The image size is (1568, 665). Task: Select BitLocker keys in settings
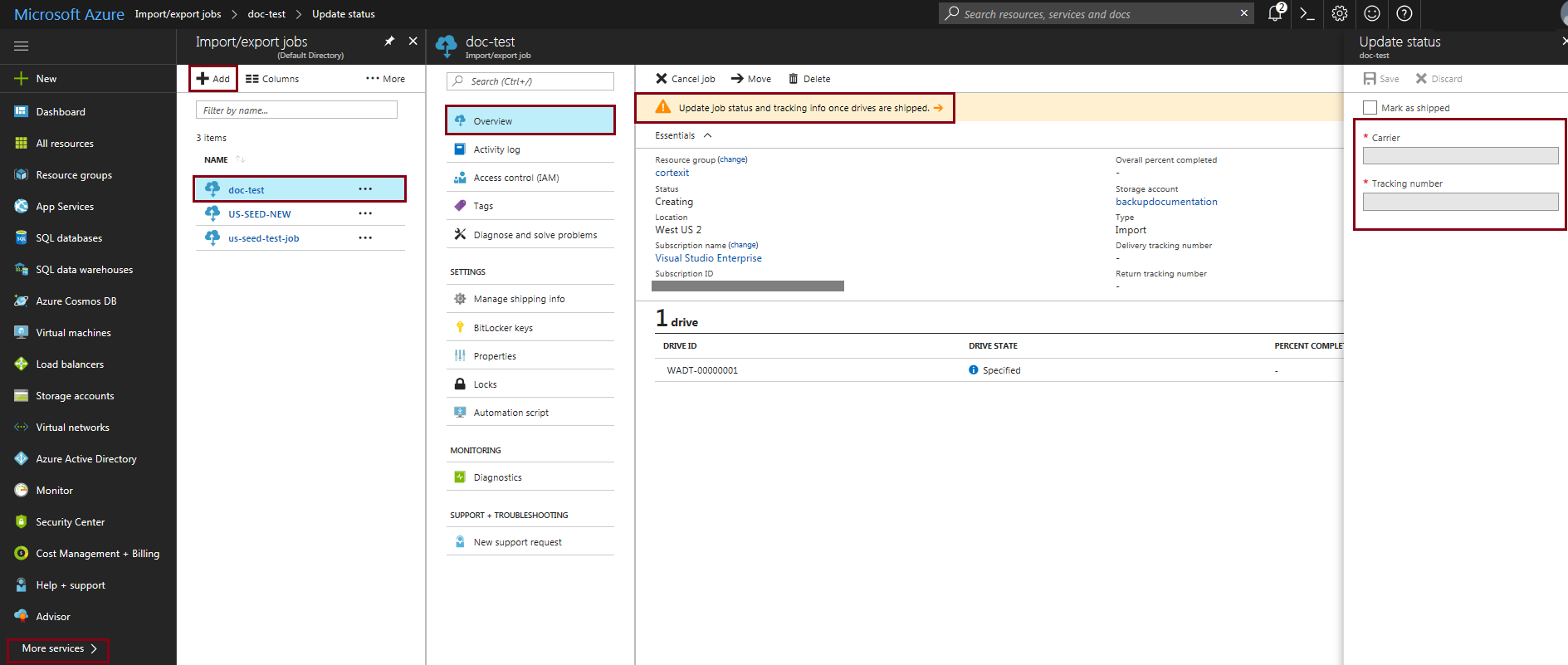tap(503, 328)
